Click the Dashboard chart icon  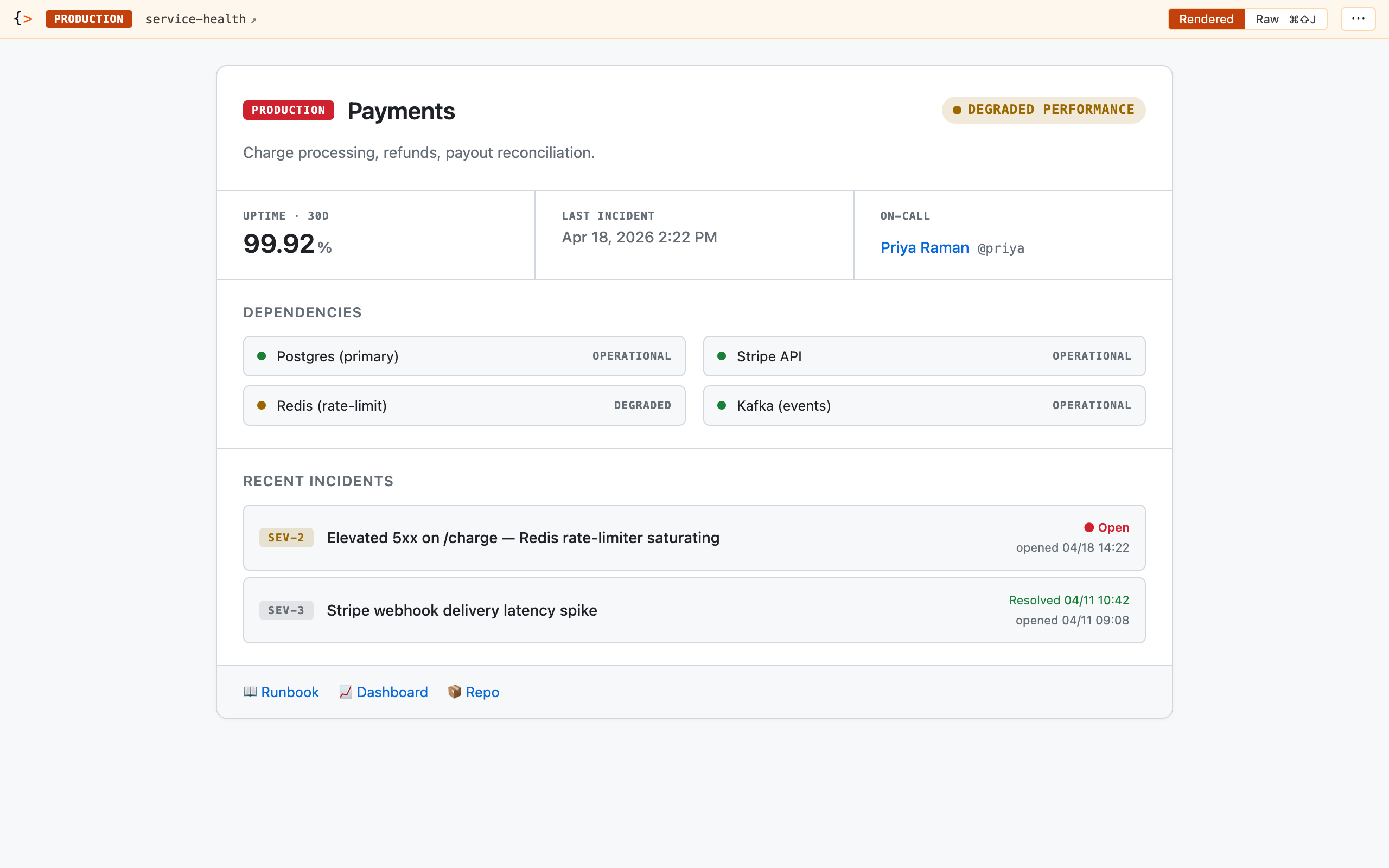pos(345,692)
